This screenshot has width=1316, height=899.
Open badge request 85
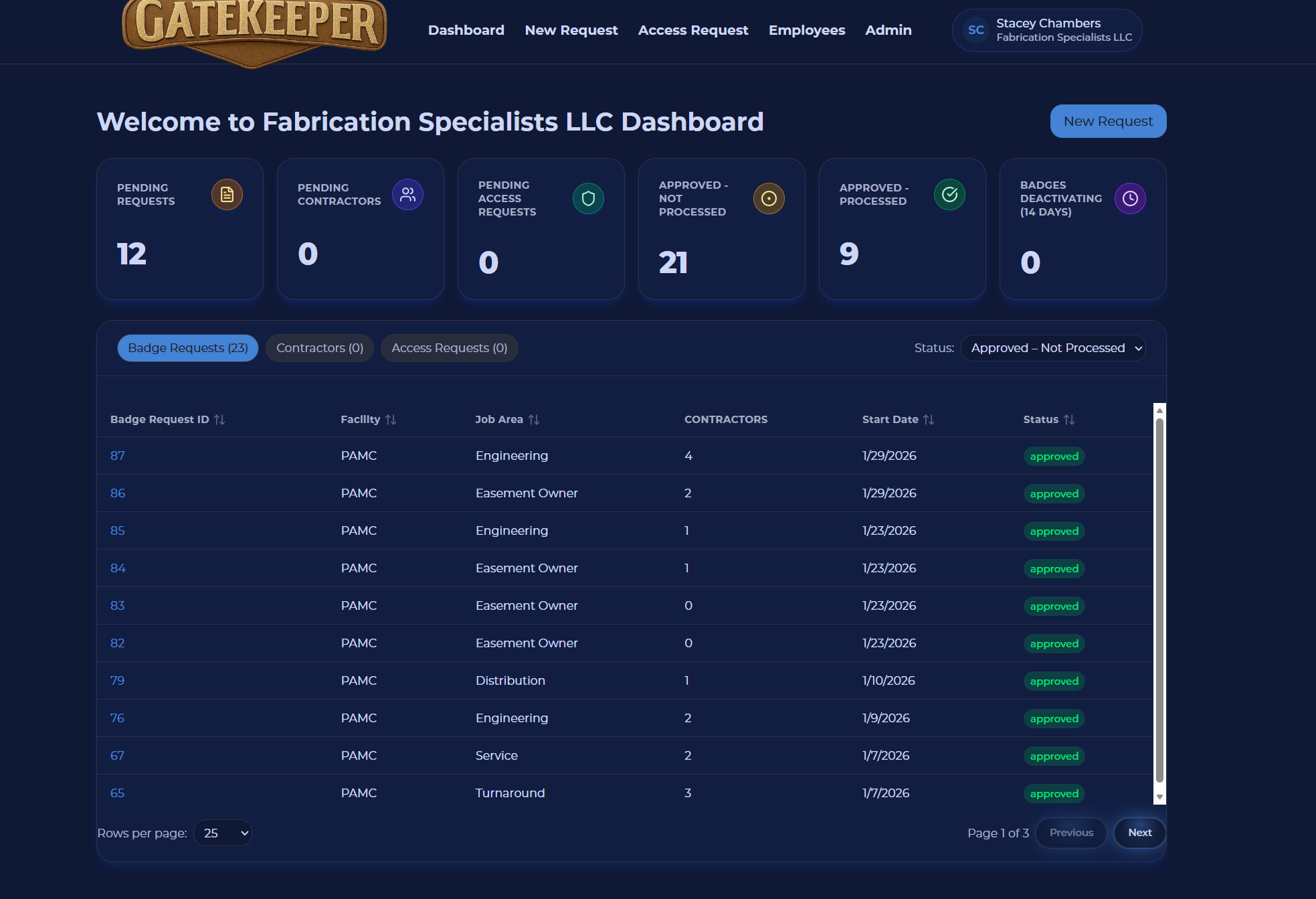[118, 531]
